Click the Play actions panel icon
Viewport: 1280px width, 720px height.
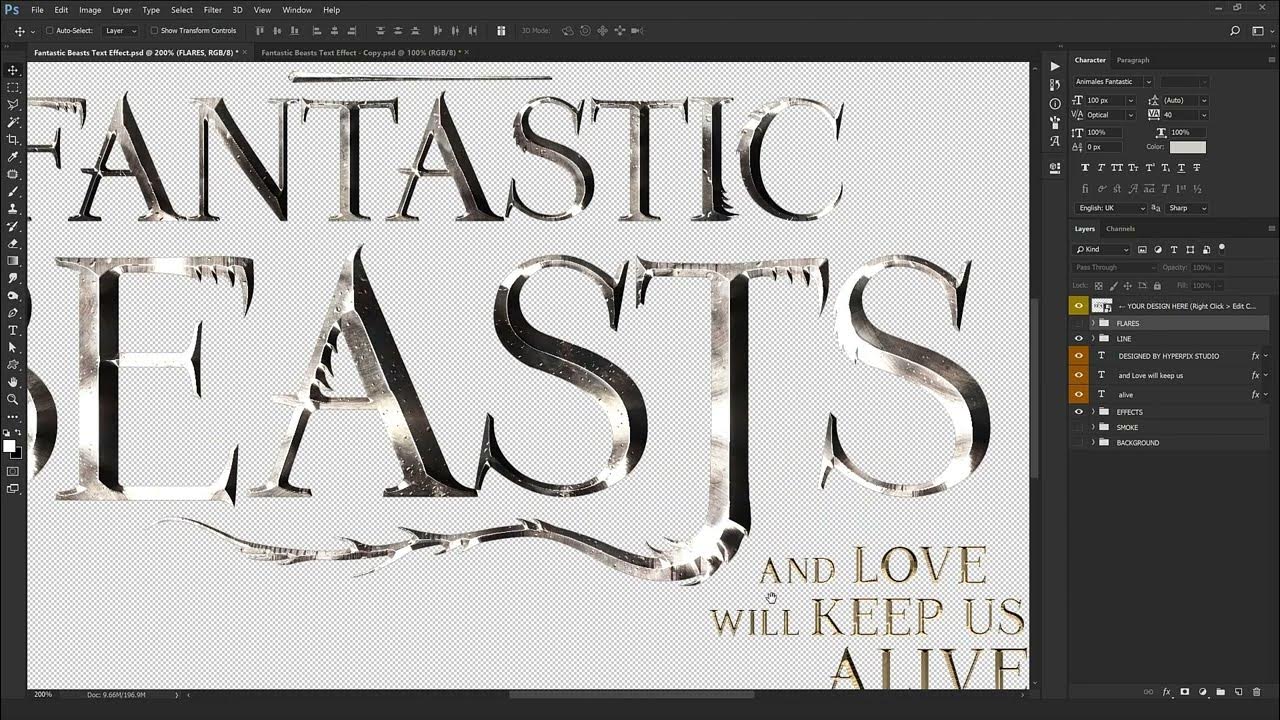(x=1054, y=66)
